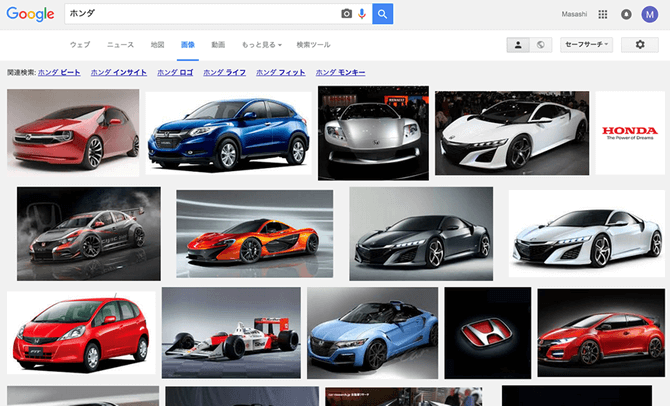This screenshot has height=406, width=670.
Task: Open settings with the gear icon
Action: click(x=640, y=45)
